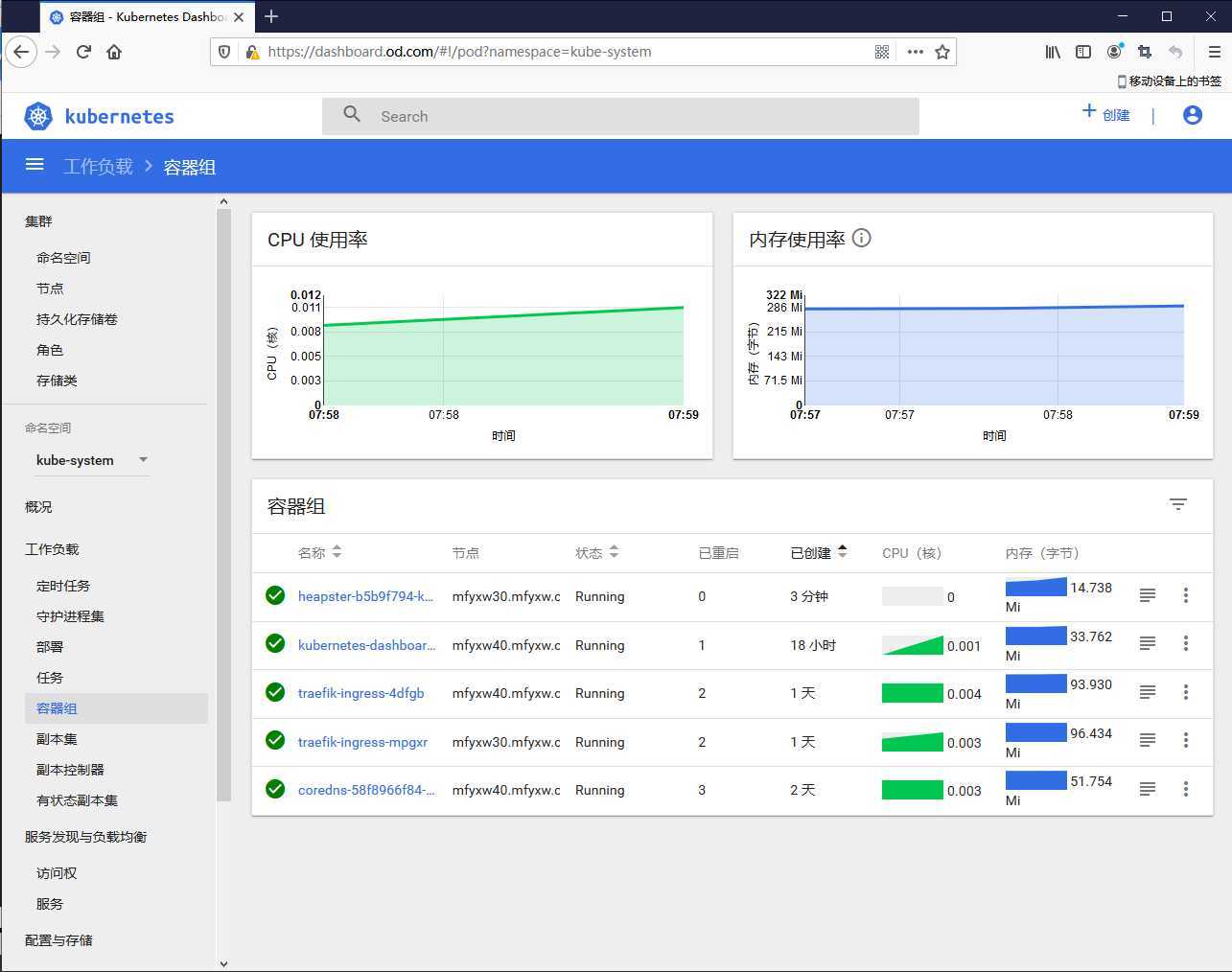Screen dimensions: 1232x972
Task: View logs icon for heapster pod
Action: tap(1147, 595)
